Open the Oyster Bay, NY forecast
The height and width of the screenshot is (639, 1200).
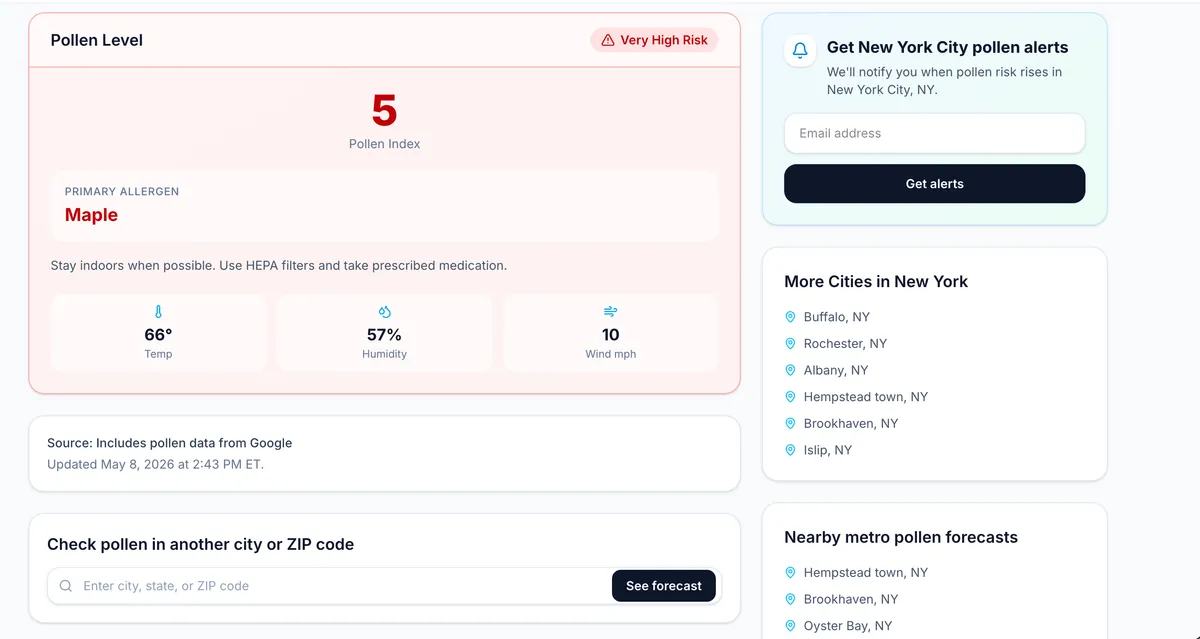848,626
